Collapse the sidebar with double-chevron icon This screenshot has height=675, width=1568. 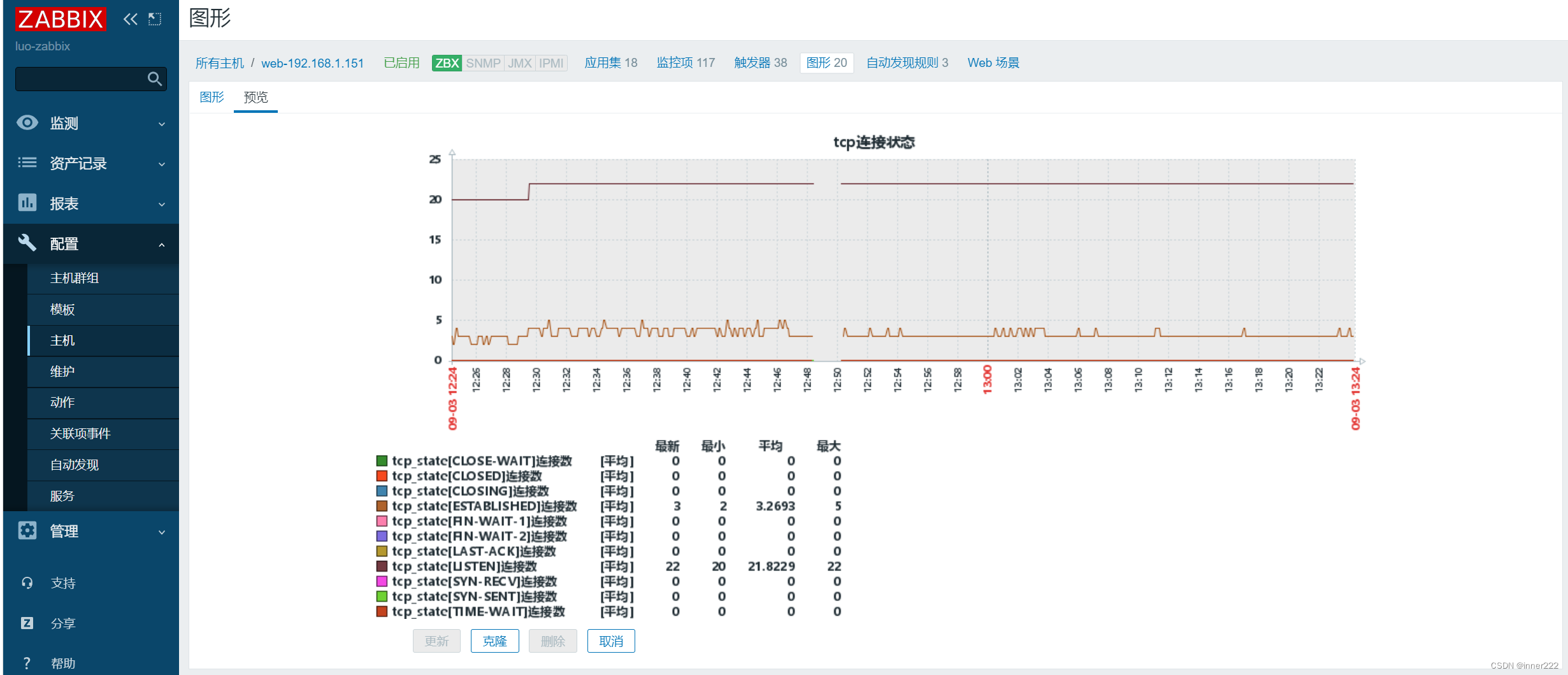[x=130, y=19]
